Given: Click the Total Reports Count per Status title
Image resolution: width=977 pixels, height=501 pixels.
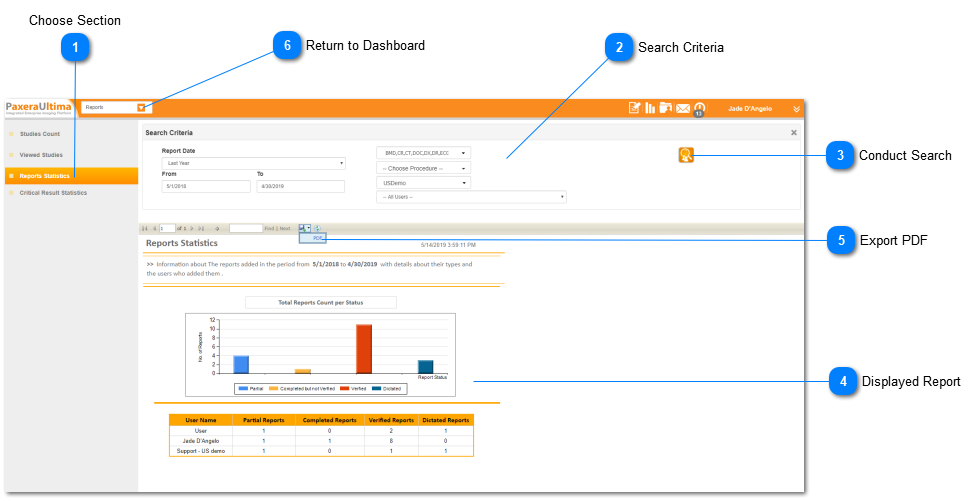Looking at the screenshot, I should [320, 303].
